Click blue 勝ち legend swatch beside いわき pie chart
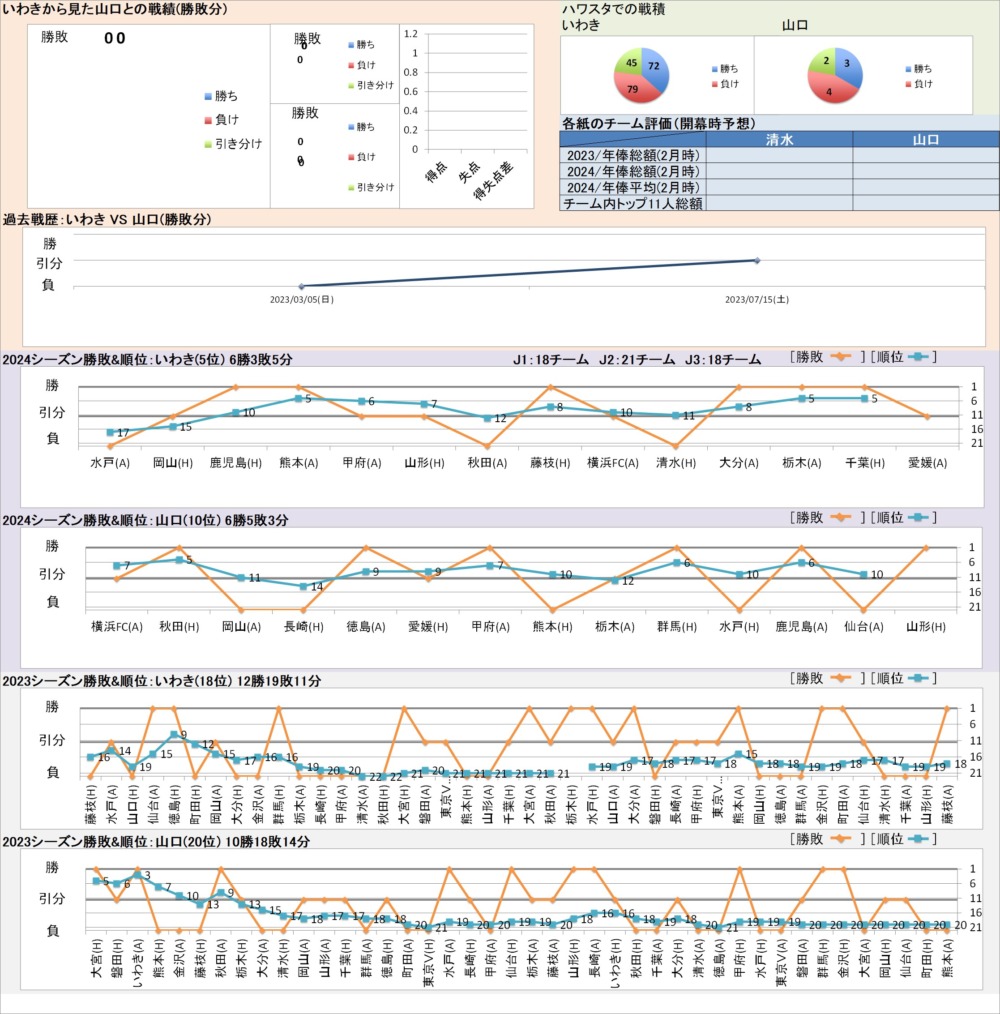1000x1014 pixels. (715, 69)
